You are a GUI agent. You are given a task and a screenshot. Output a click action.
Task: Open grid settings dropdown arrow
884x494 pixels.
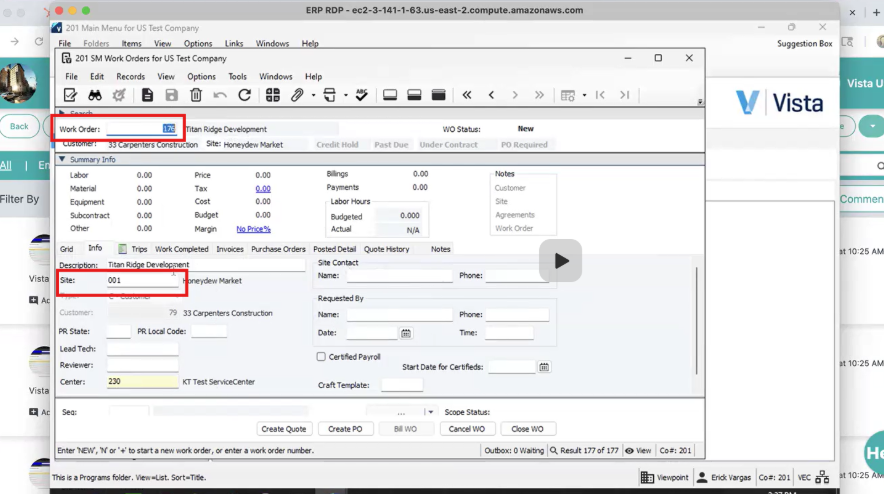[x=584, y=95]
